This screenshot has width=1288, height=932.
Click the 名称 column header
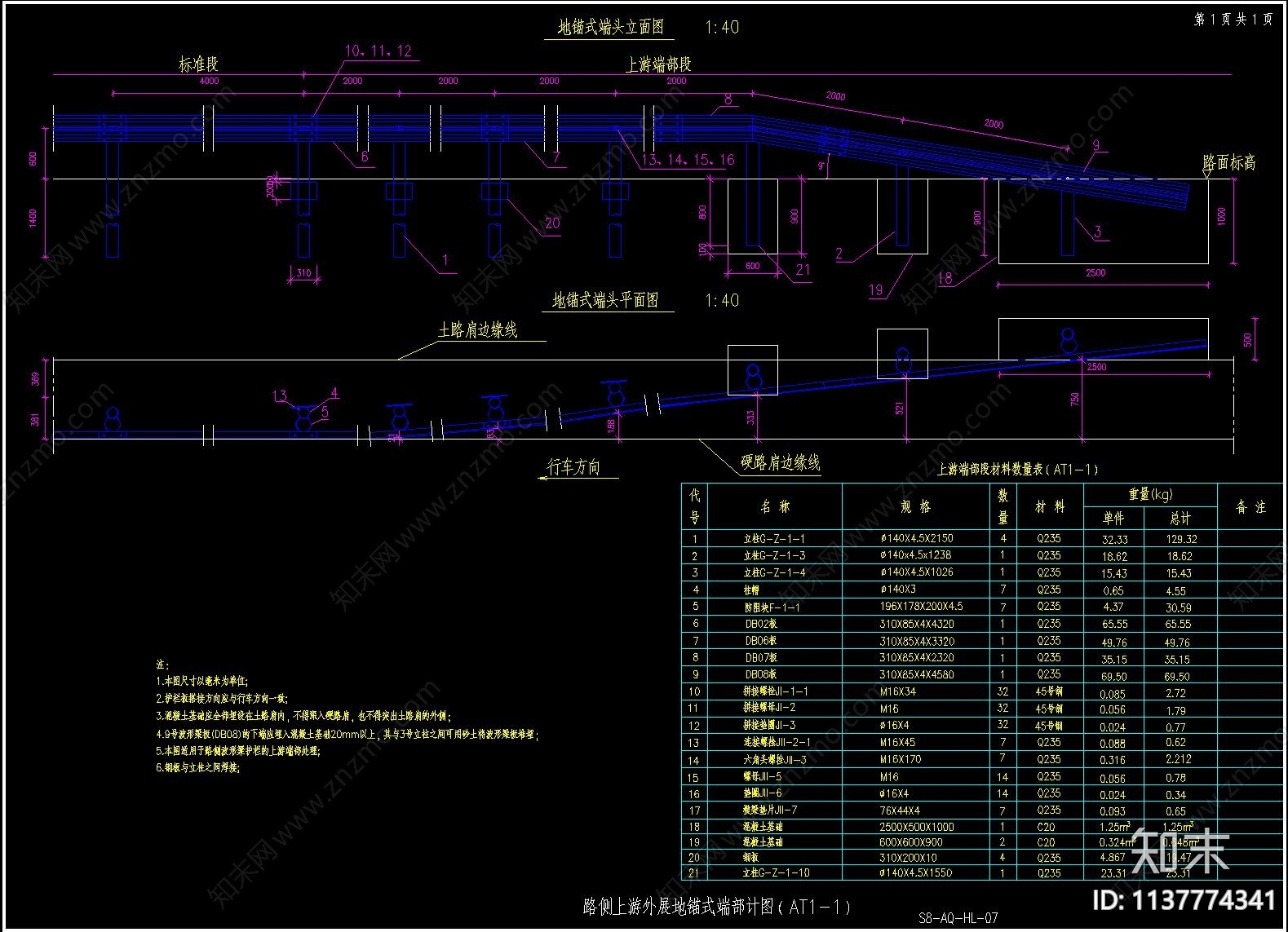point(775,506)
